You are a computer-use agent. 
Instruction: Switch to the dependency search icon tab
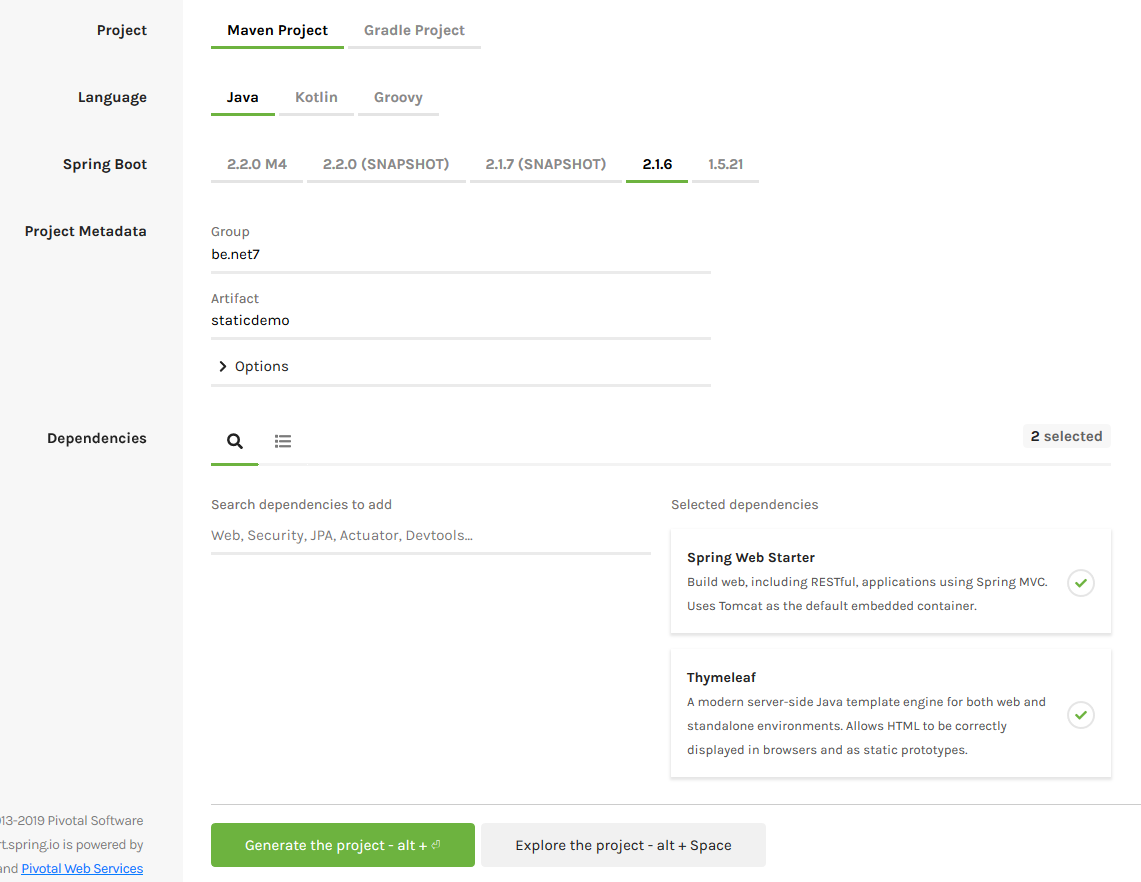coord(235,441)
